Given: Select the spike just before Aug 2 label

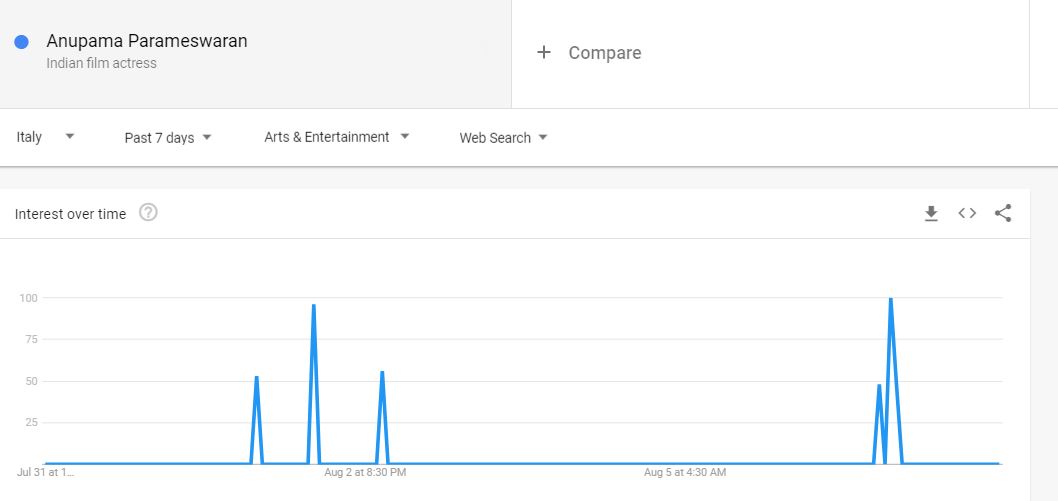Looking at the screenshot, I should click(314, 307).
